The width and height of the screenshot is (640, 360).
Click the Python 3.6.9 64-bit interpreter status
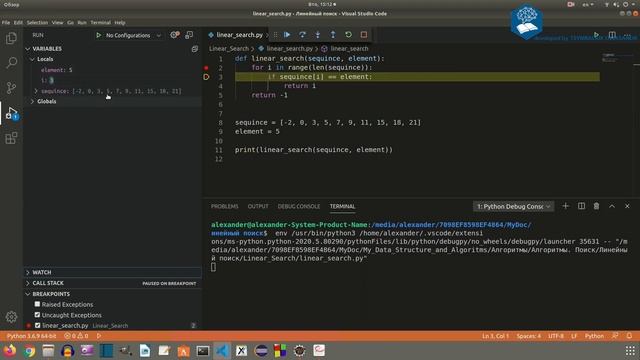(31, 336)
